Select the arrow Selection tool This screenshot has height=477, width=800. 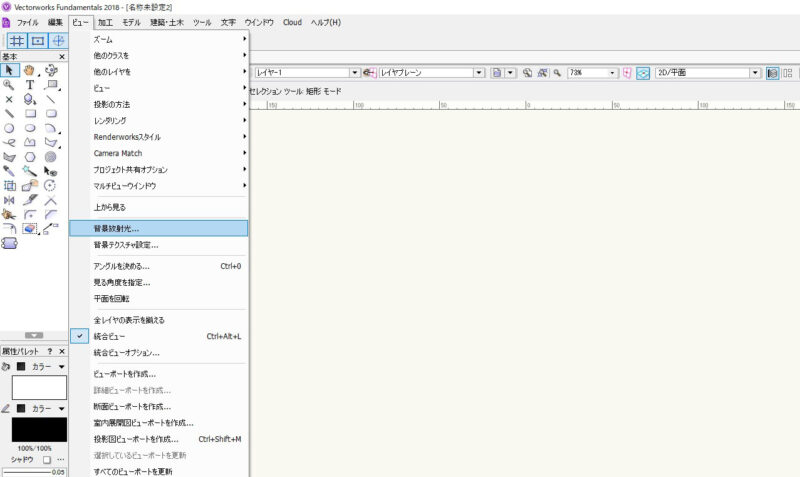click(x=9, y=70)
